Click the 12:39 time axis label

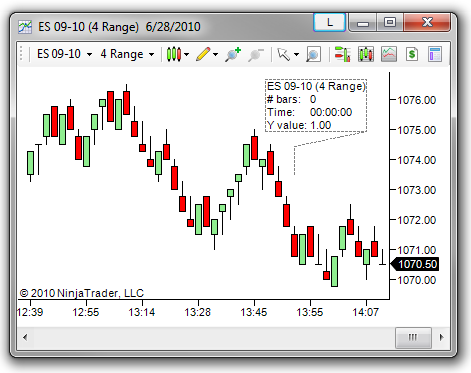30,312
